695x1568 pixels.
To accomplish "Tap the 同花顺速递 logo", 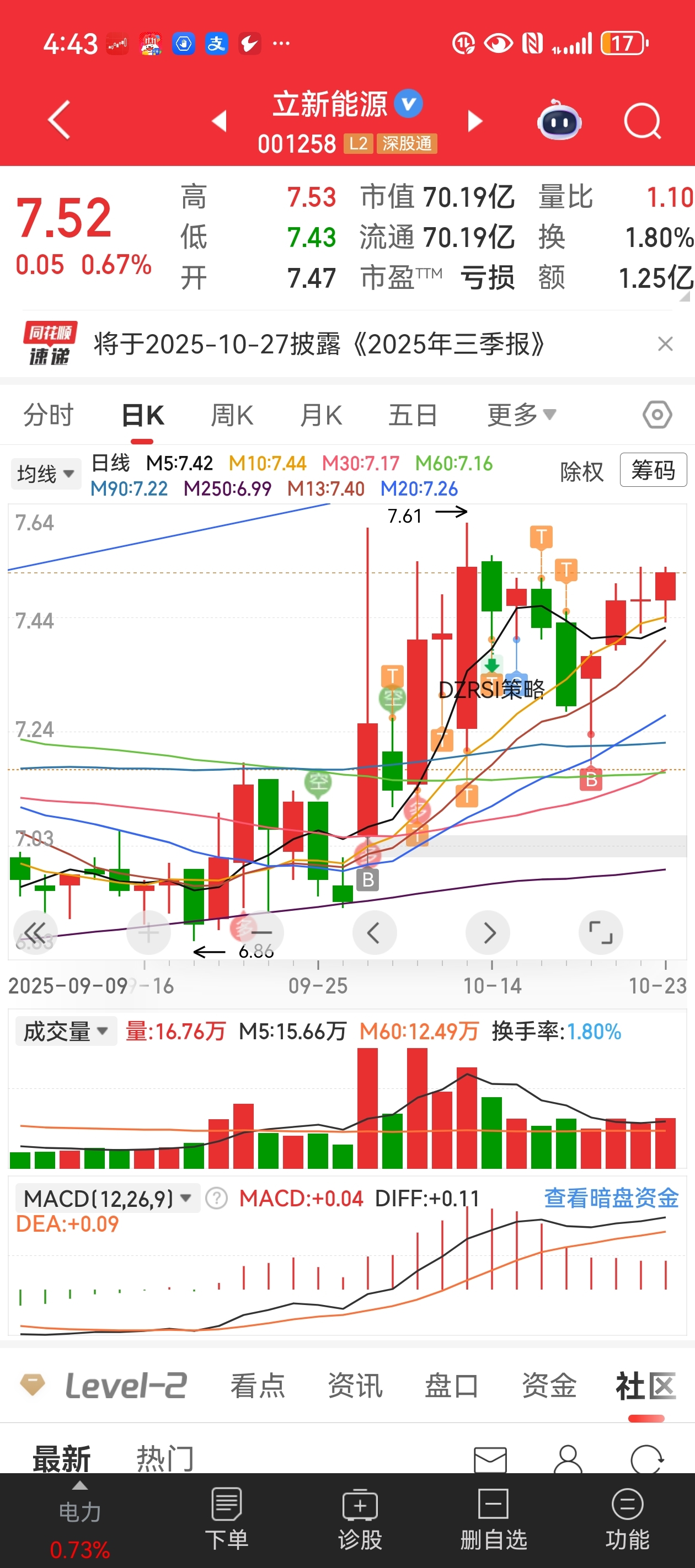I will 50,343.
